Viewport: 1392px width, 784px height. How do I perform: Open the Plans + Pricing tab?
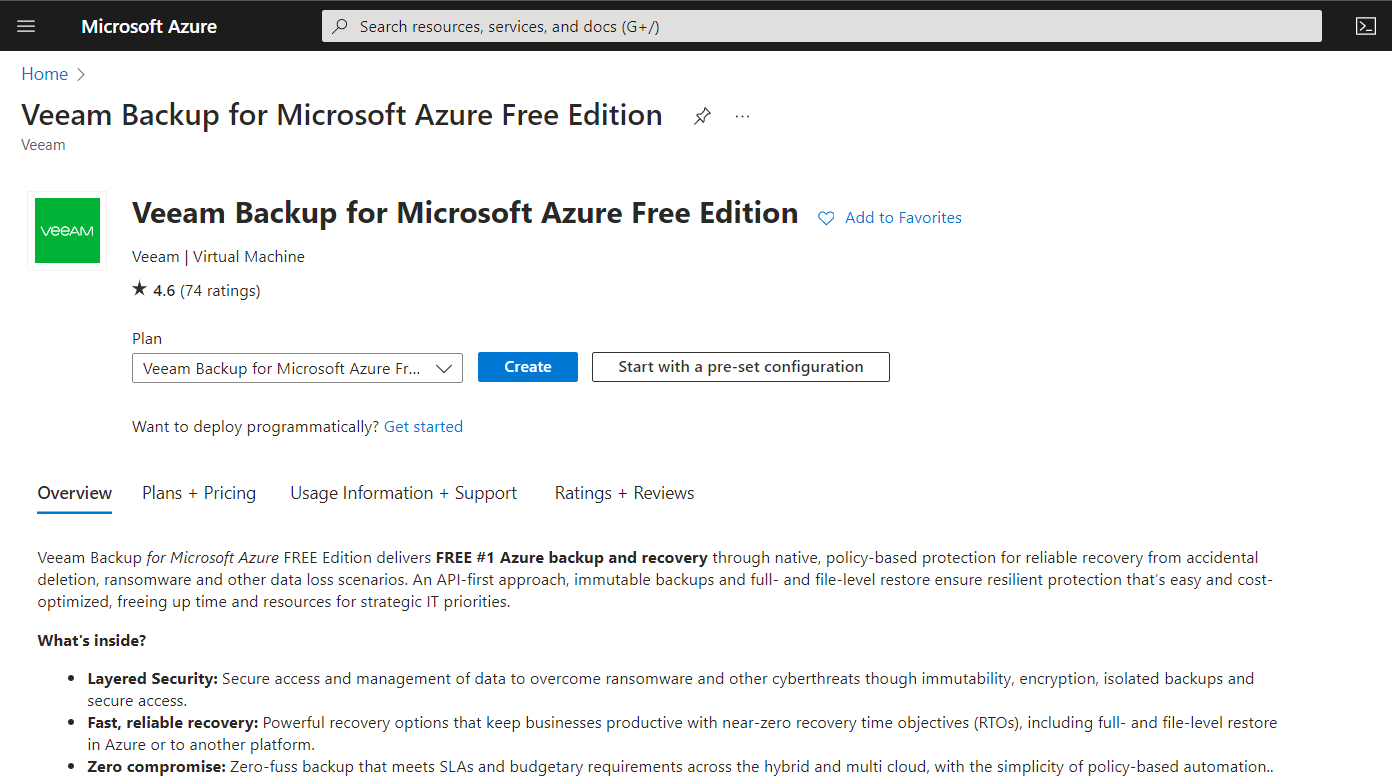199,493
